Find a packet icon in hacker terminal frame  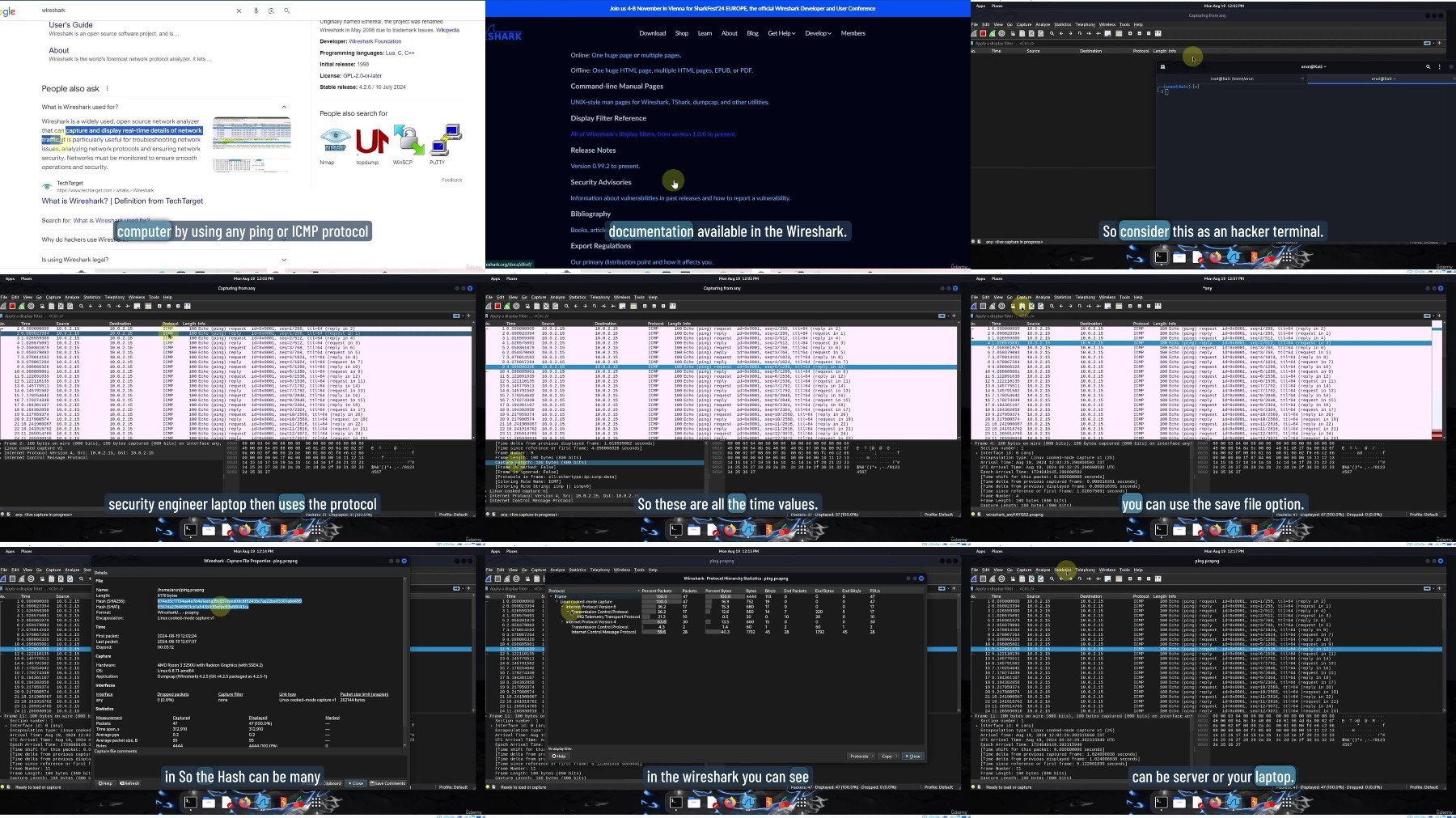1052,33
